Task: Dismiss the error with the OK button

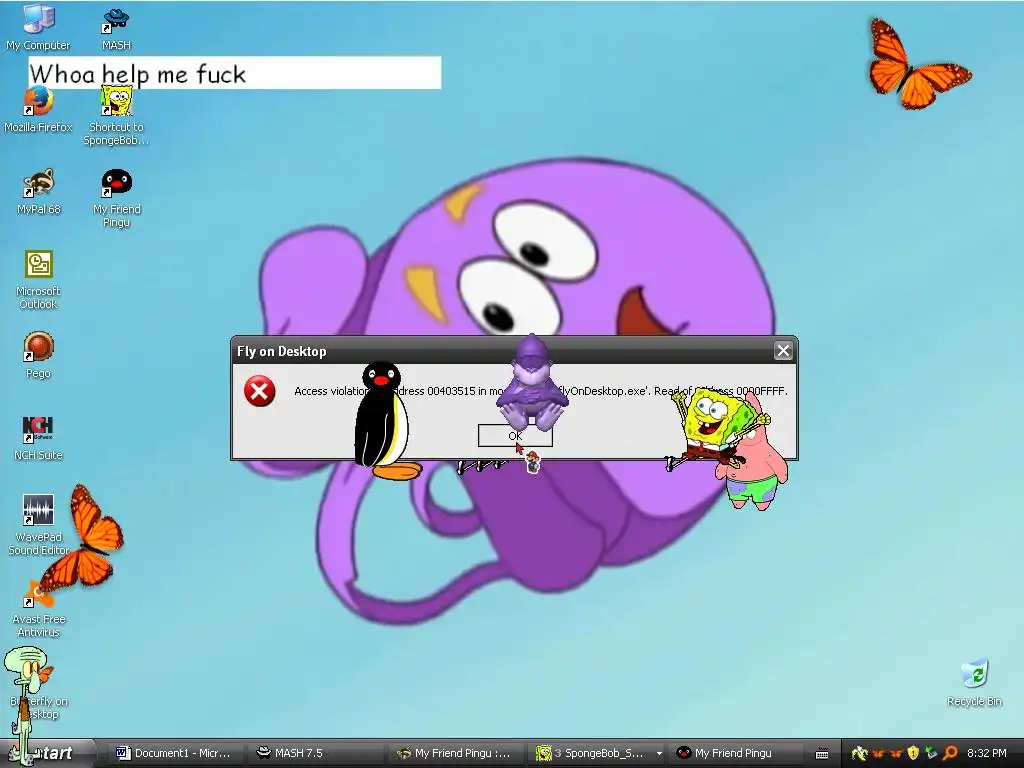Action: point(515,436)
